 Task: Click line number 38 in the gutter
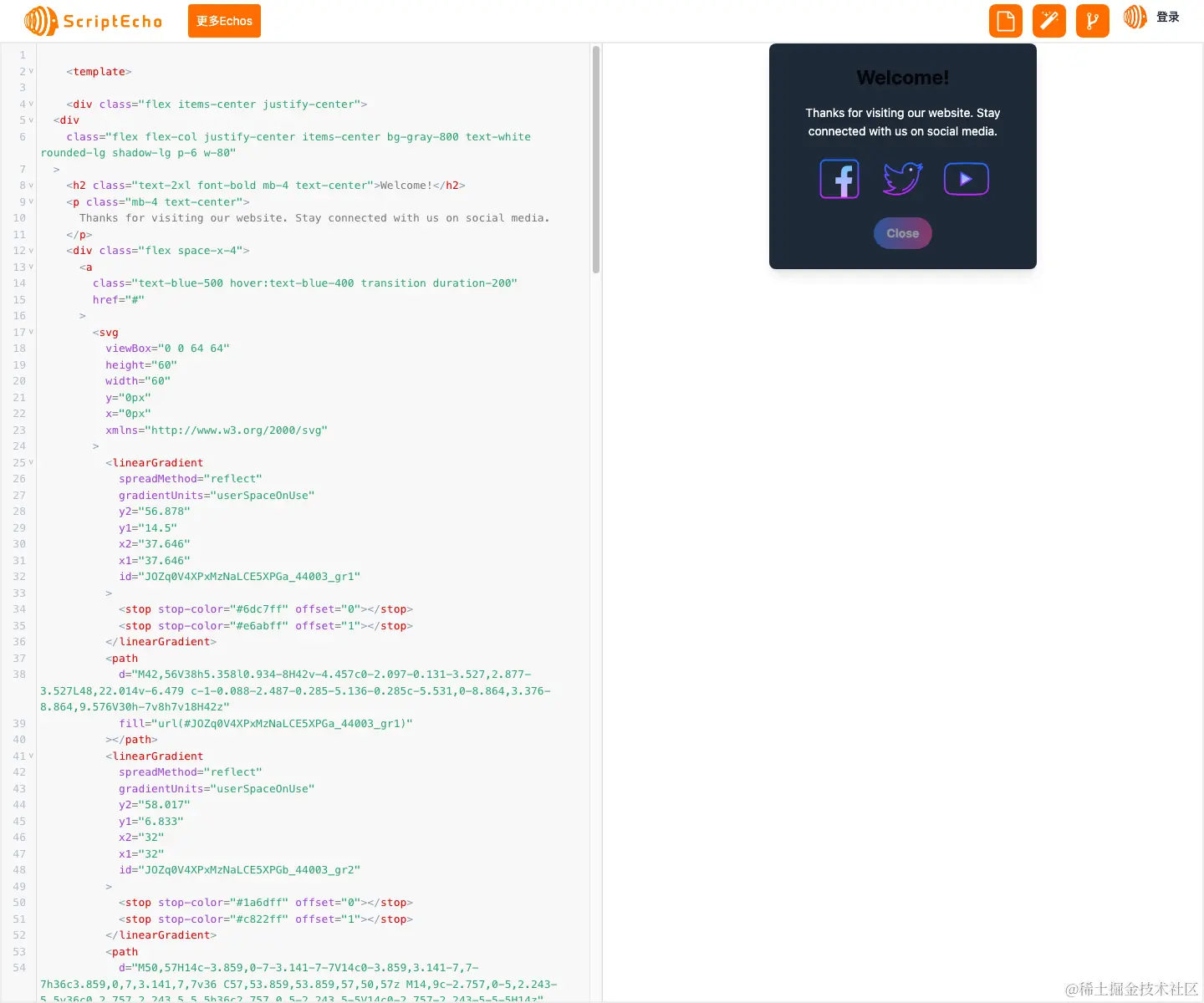tap(19, 675)
